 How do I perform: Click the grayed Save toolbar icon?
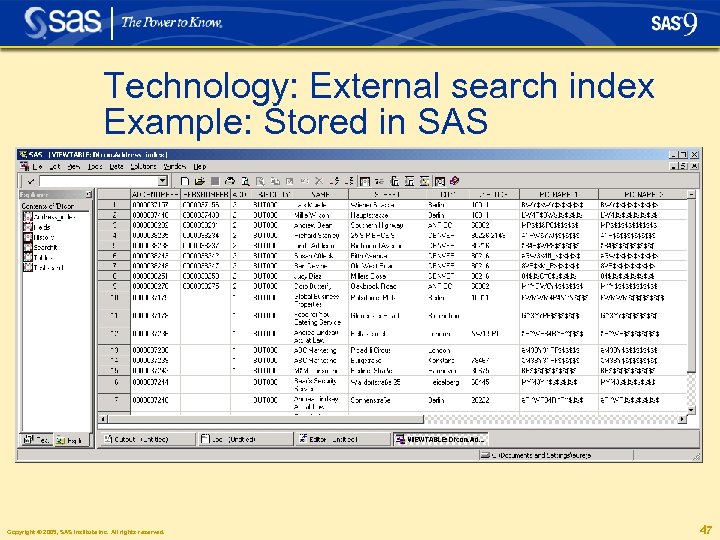click(x=214, y=181)
